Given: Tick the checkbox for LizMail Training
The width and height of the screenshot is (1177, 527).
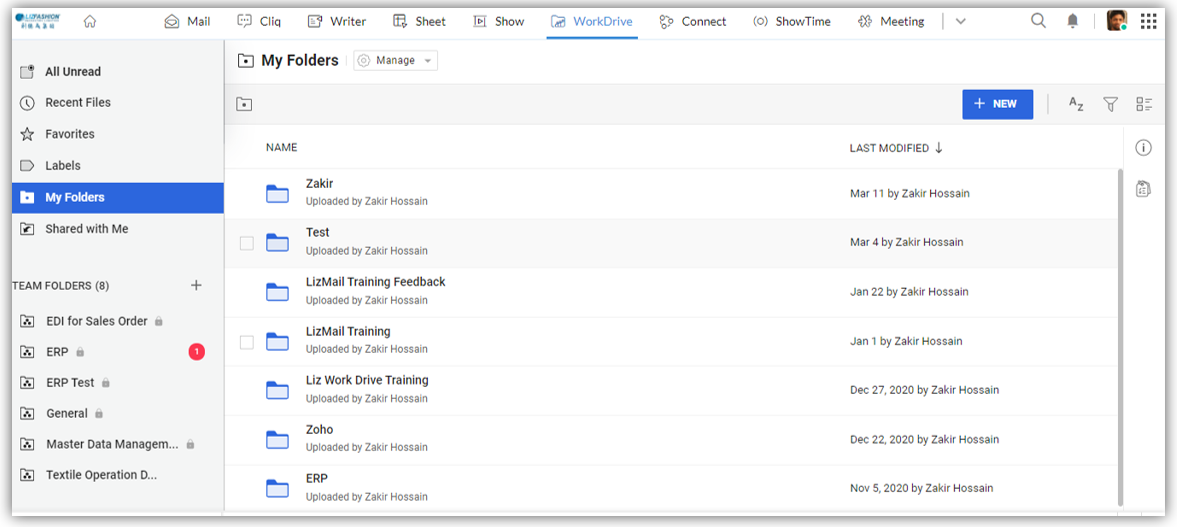Looking at the screenshot, I should (246, 342).
